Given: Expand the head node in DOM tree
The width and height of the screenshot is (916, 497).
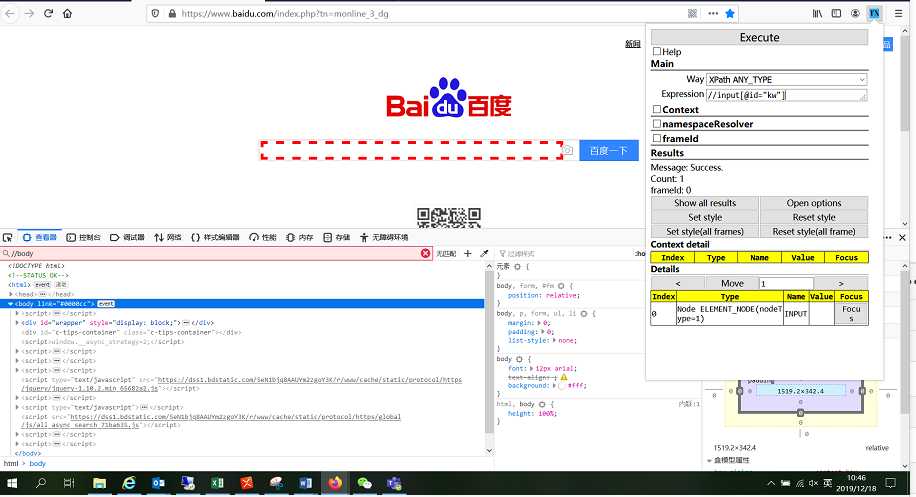Looking at the screenshot, I should coord(11,294).
